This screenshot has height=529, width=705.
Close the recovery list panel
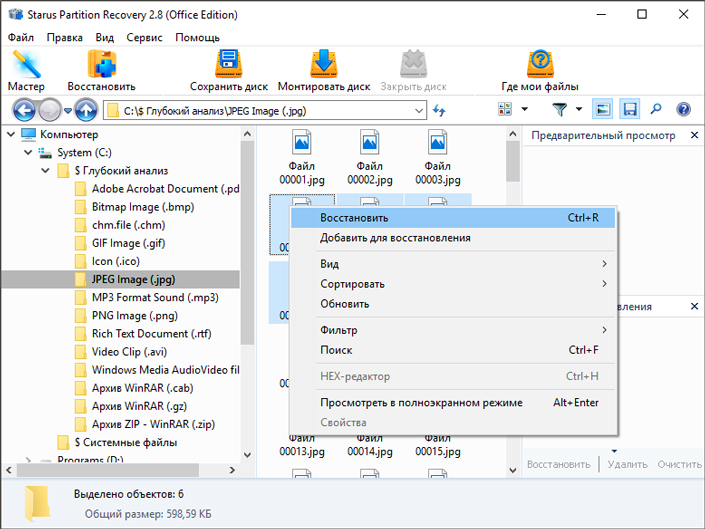point(694,306)
